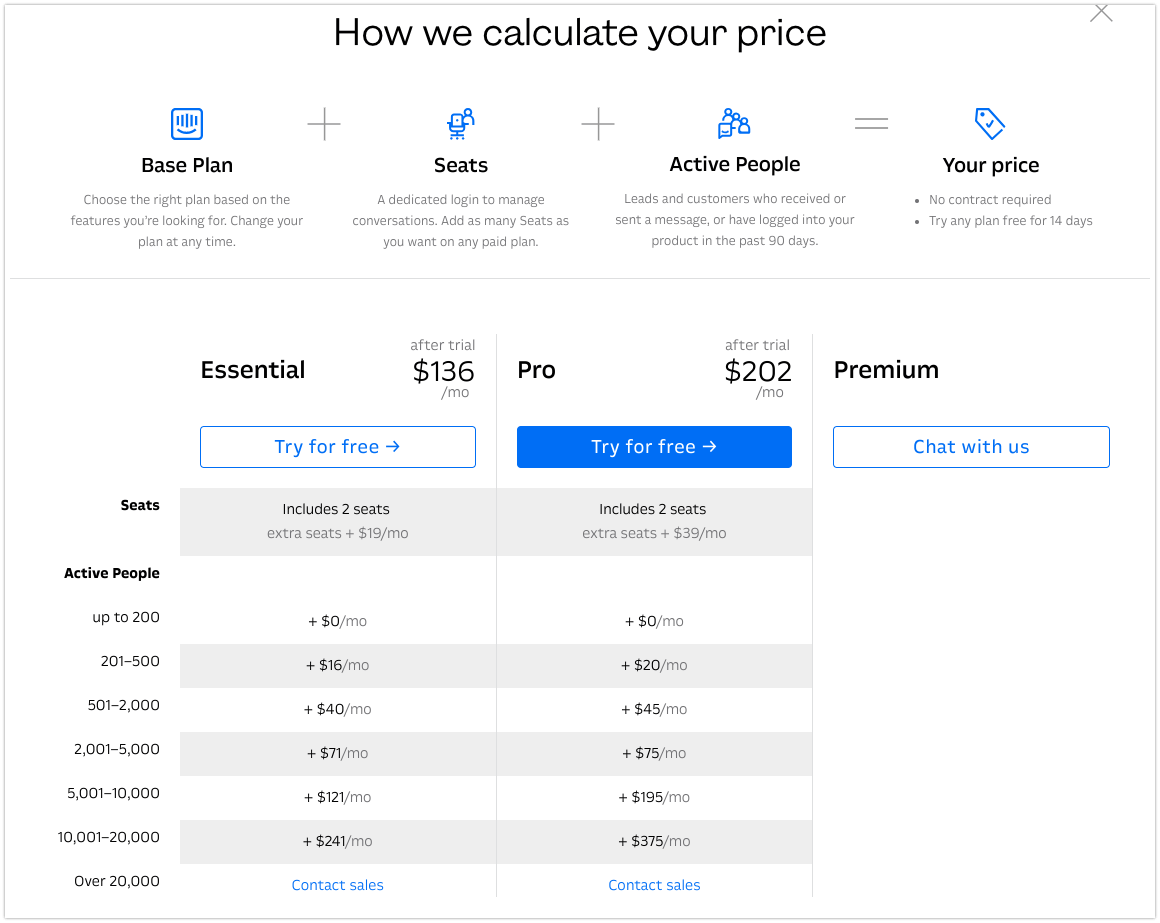
Task: Close the pricing dialog with the X
Action: coord(1101,13)
